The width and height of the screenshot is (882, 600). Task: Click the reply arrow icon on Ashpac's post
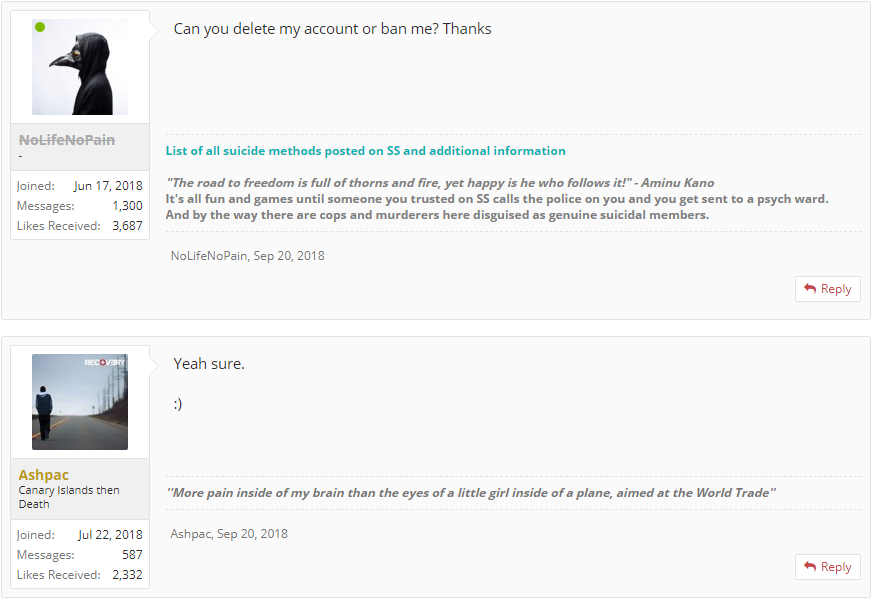pyautogui.click(x=810, y=567)
